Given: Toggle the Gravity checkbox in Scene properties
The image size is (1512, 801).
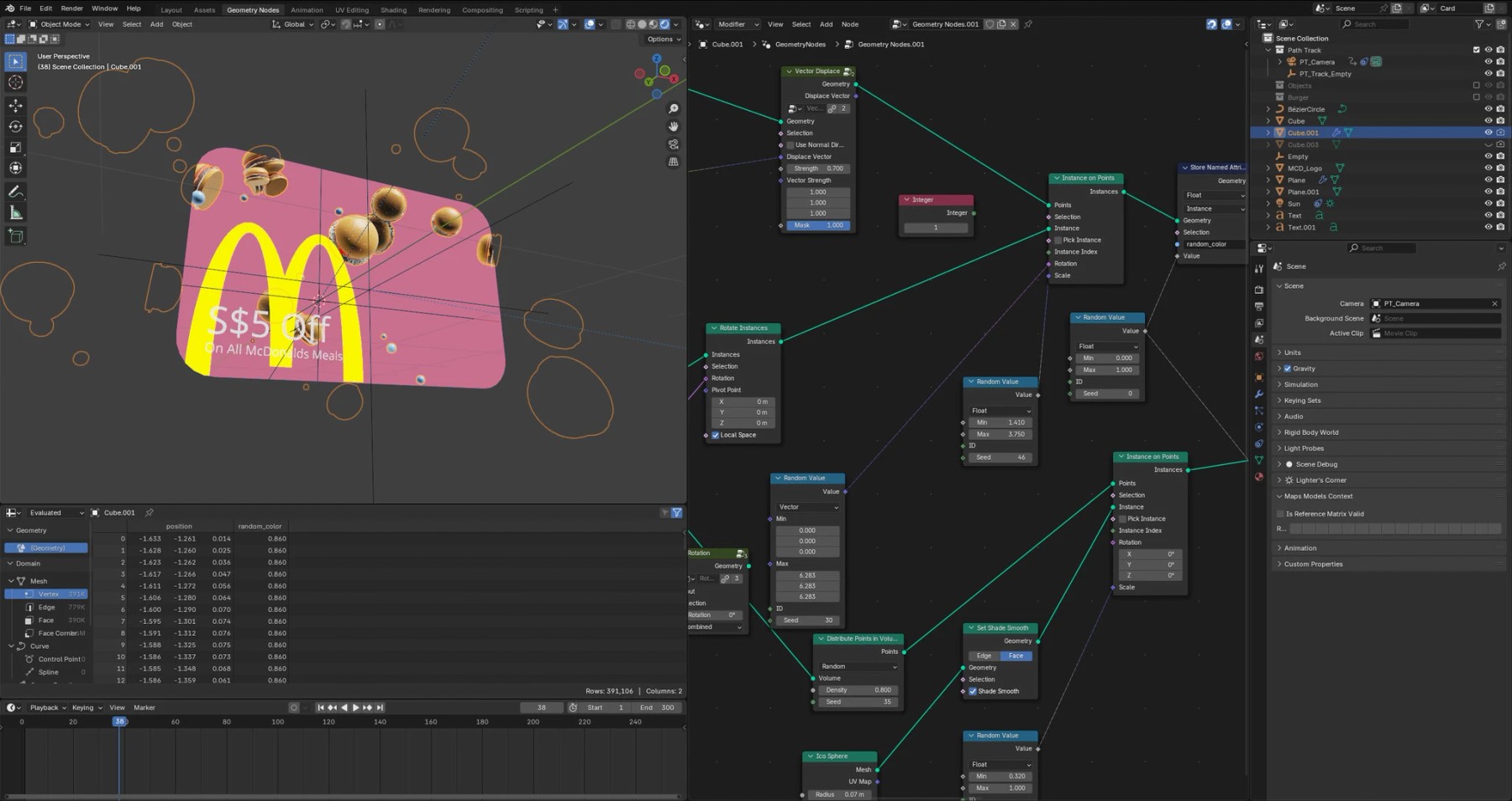Looking at the screenshot, I should [1287, 369].
